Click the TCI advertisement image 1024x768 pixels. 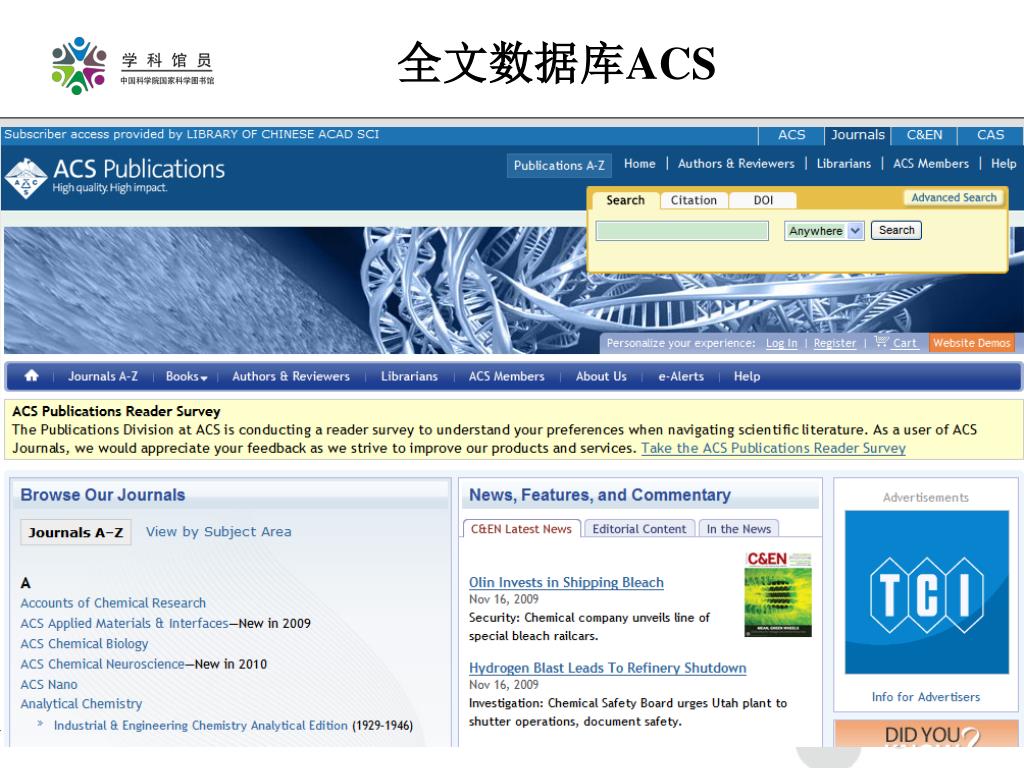[x=926, y=592]
